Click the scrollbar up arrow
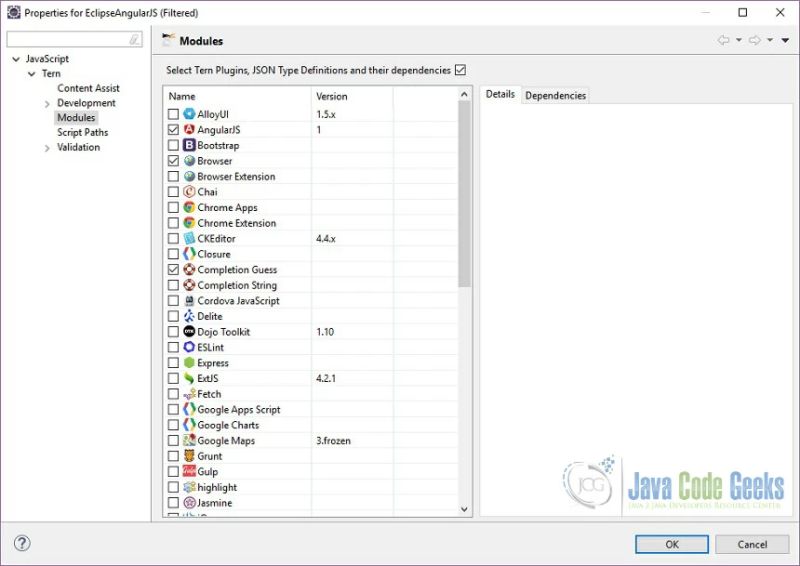 coord(464,94)
